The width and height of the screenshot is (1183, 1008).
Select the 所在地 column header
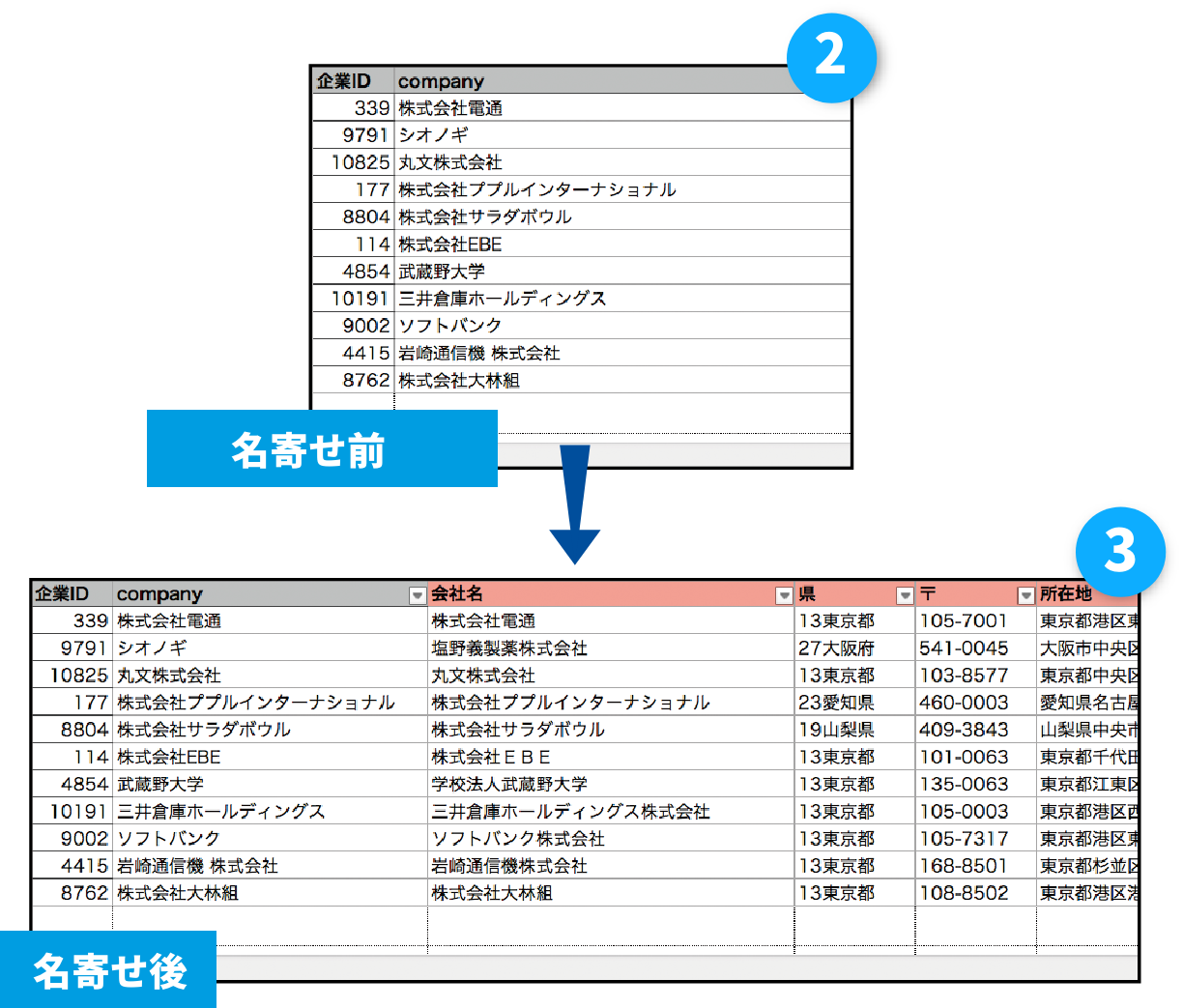click(x=1087, y=593)
